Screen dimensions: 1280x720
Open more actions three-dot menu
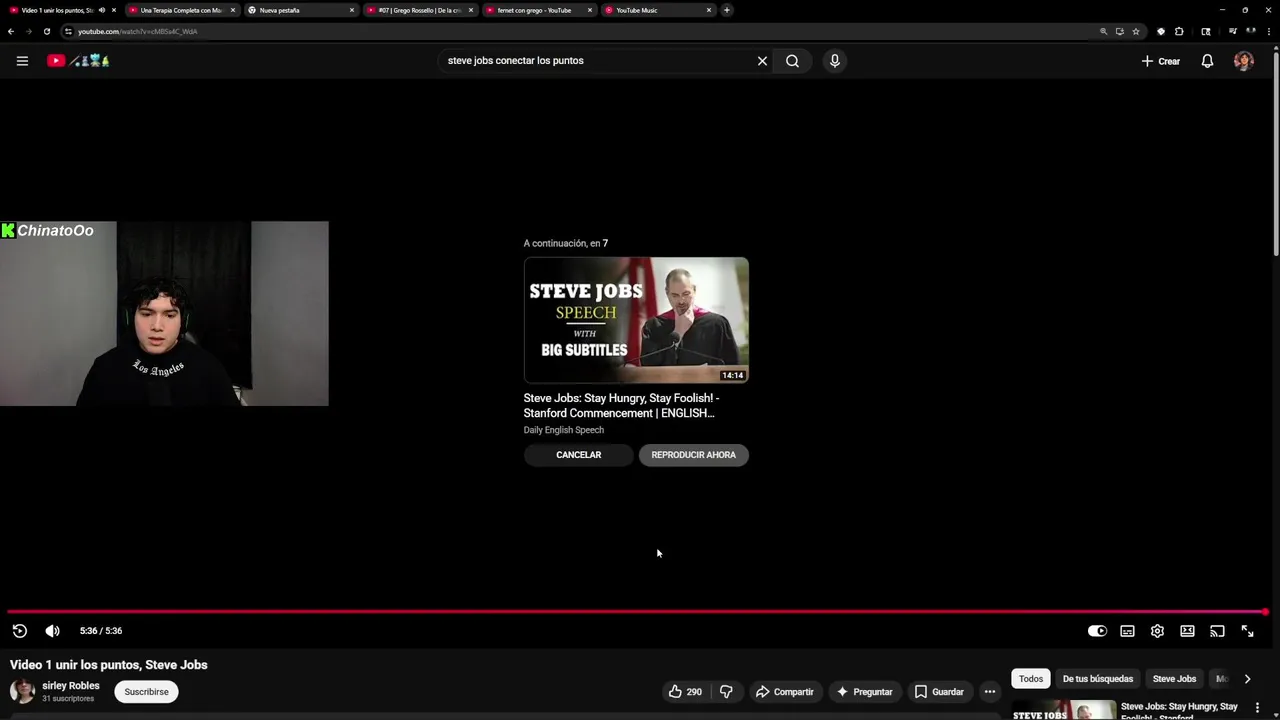coord(990,692)
